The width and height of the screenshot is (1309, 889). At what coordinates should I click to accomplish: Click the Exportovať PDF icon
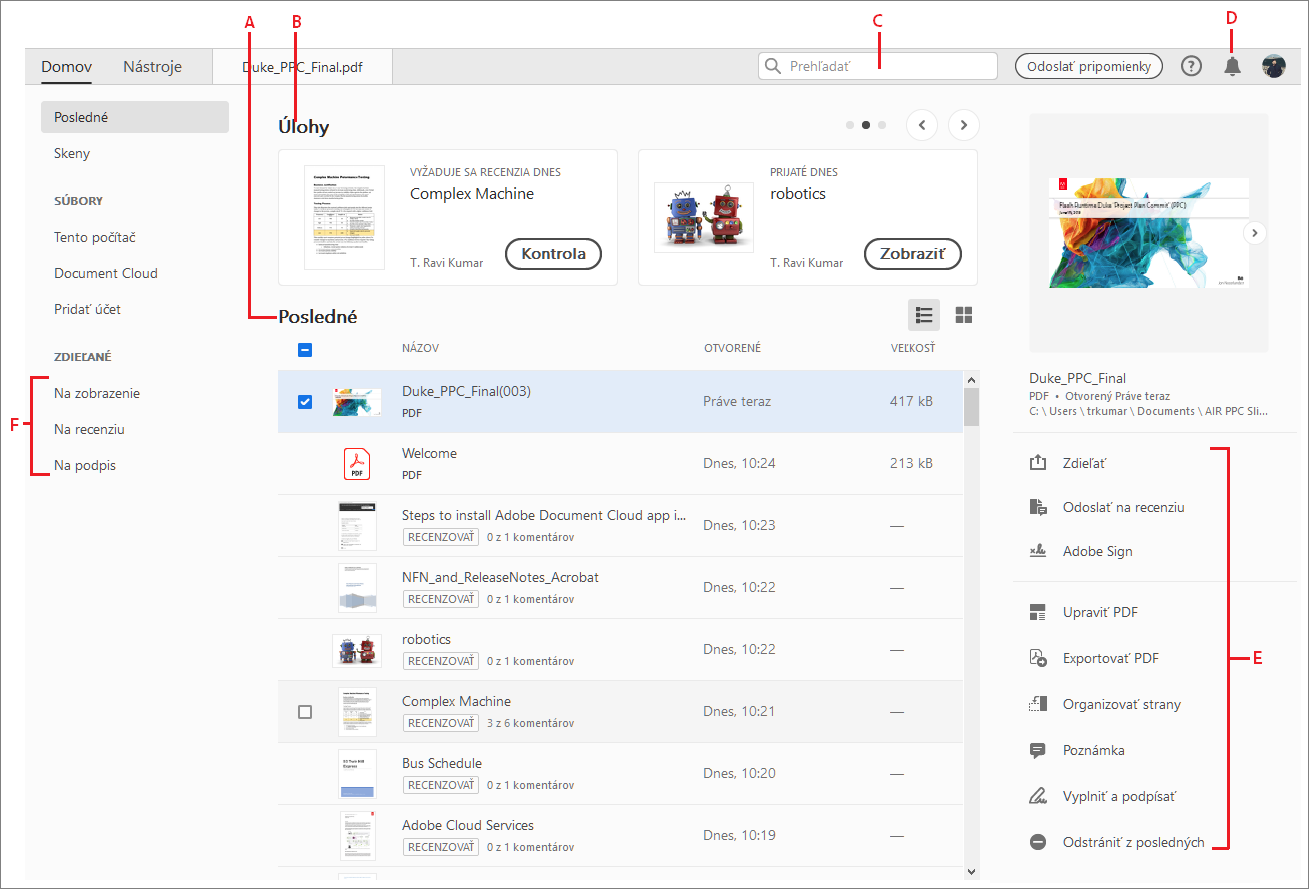click(1037, 658)
